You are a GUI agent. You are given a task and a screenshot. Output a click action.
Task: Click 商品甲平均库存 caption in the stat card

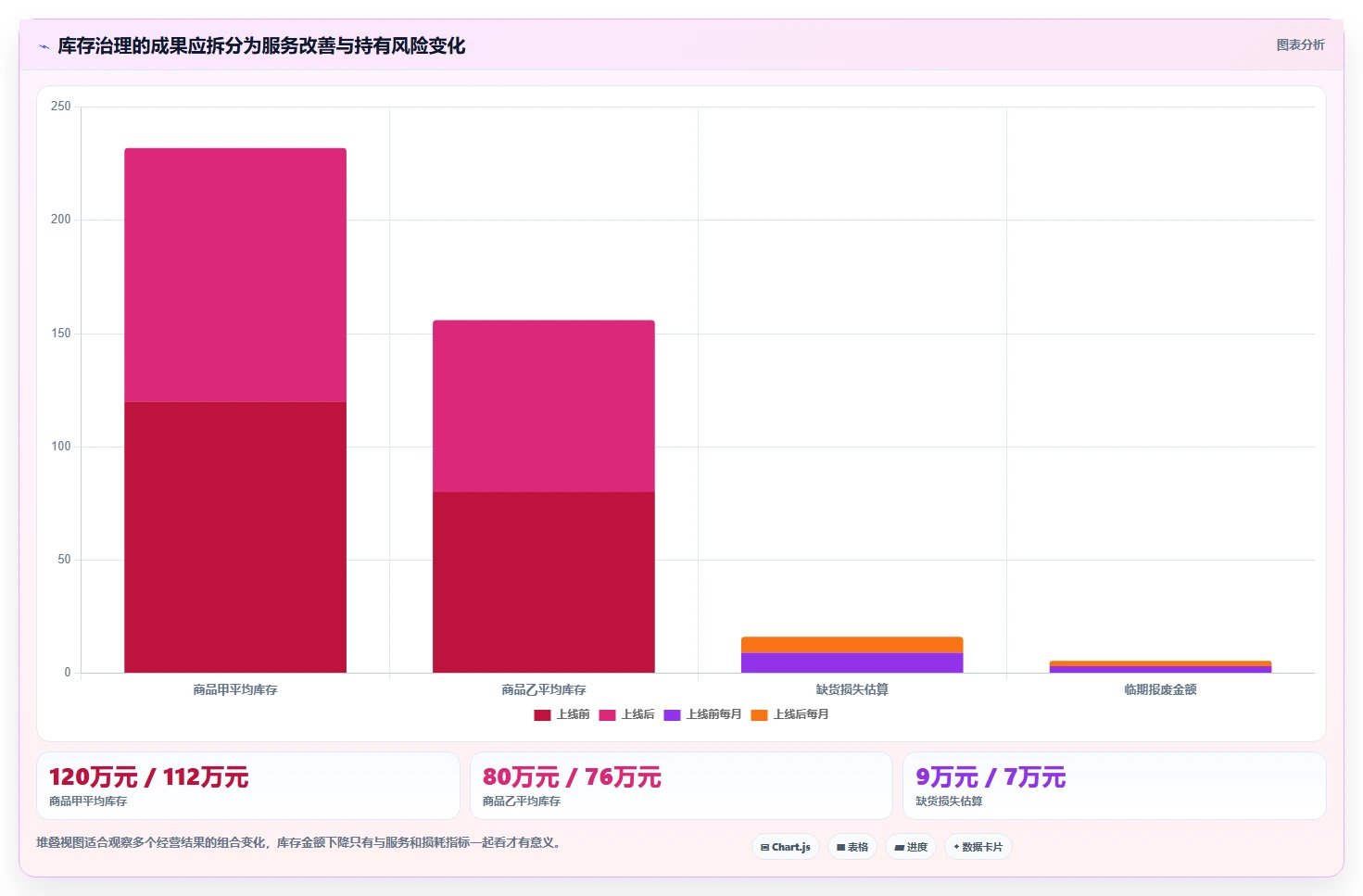(x=88, y=801)
